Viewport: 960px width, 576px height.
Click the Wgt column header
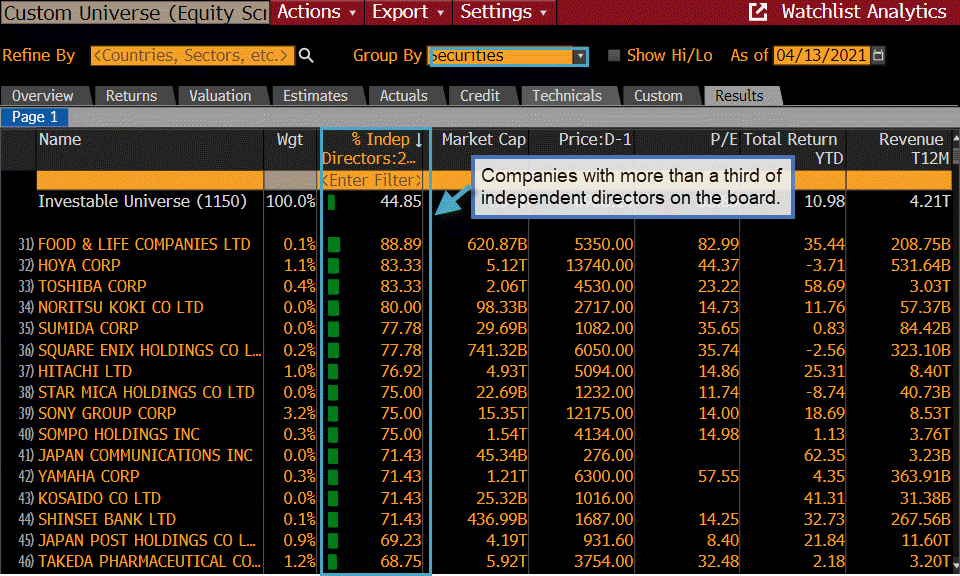tap(290, 140)
